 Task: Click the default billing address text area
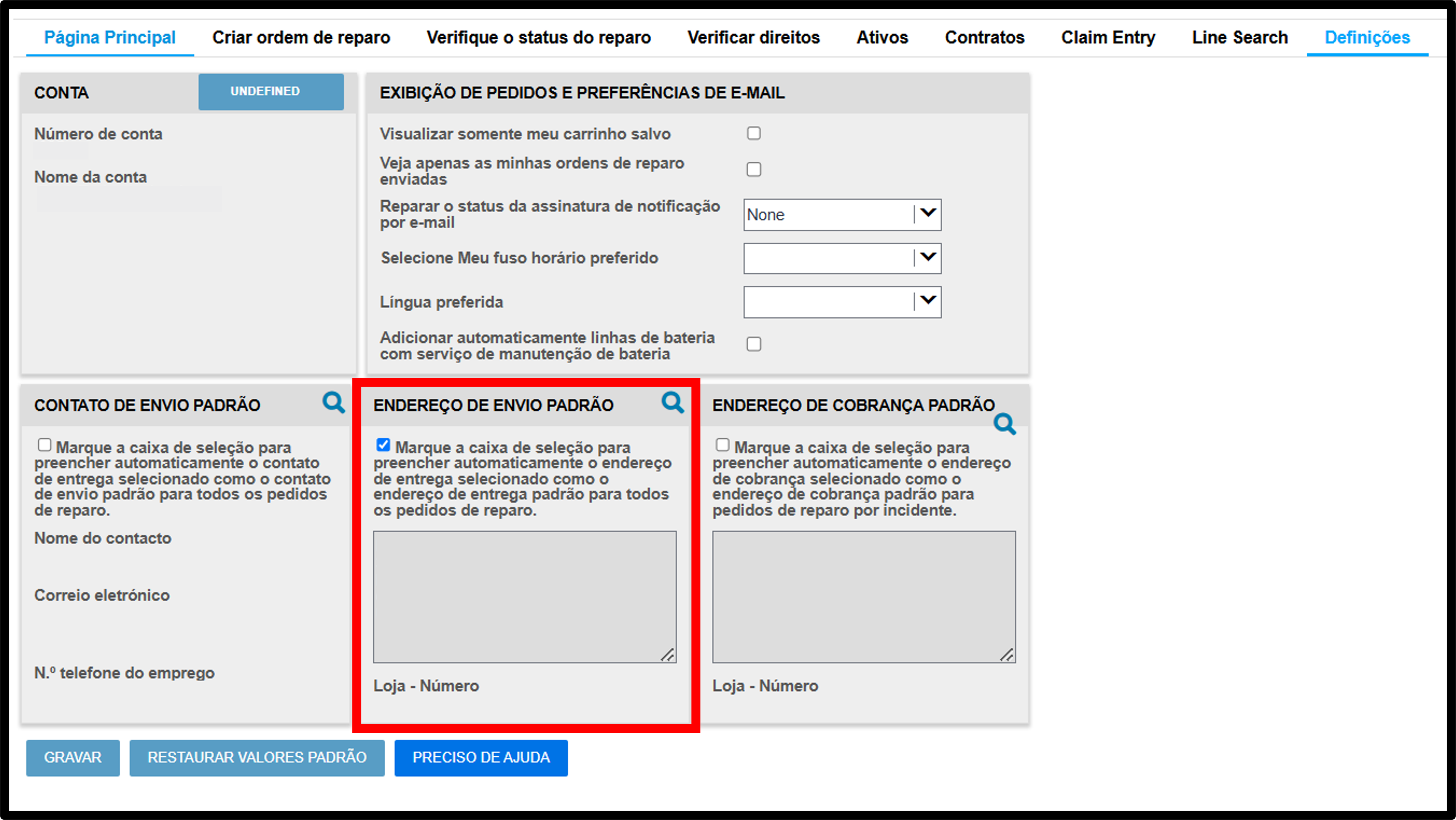pyautogui.click(x=864, y=597)
